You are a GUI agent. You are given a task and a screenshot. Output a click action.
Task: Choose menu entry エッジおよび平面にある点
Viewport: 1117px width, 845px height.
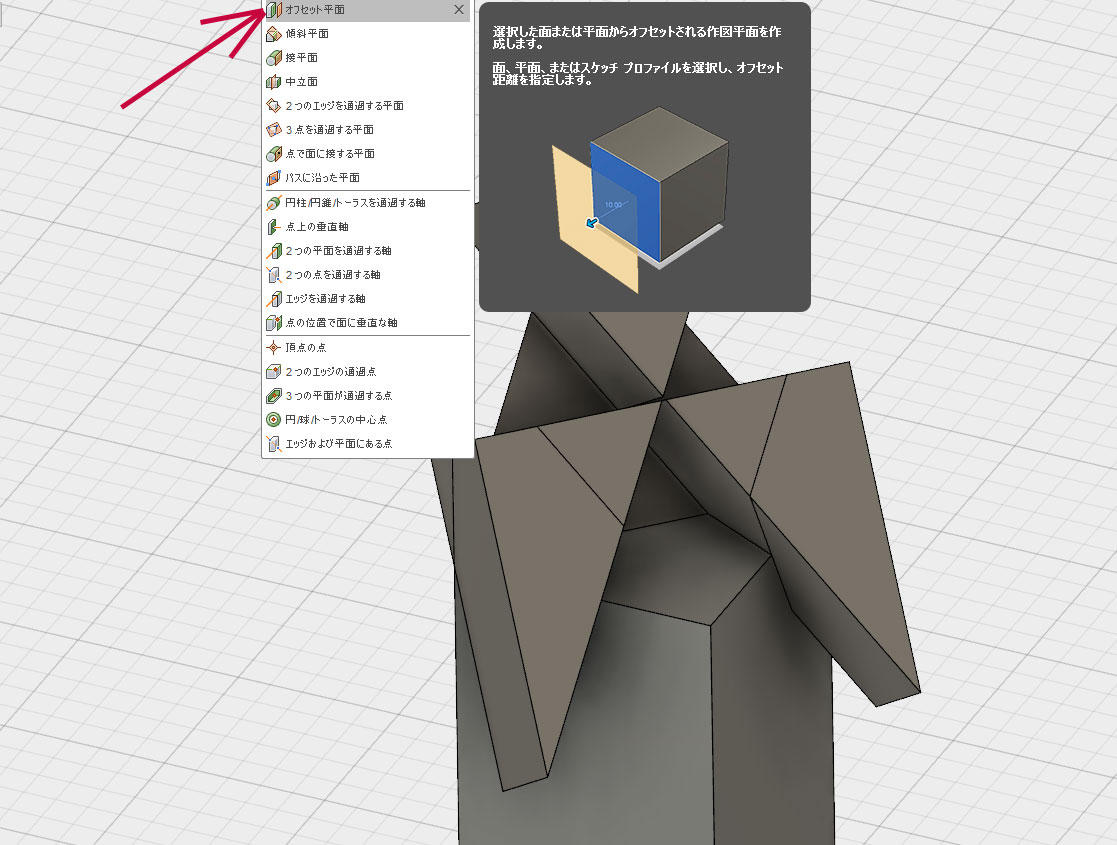(x=338, y=444)
